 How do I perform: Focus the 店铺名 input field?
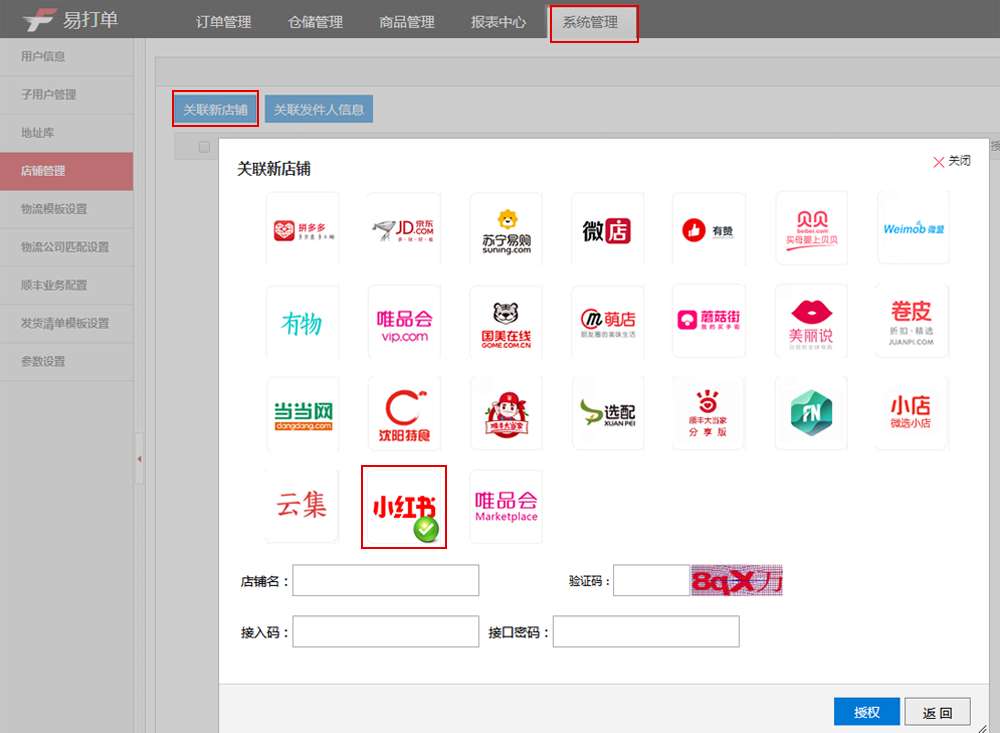pyautogui.click(x=386, y=580)
